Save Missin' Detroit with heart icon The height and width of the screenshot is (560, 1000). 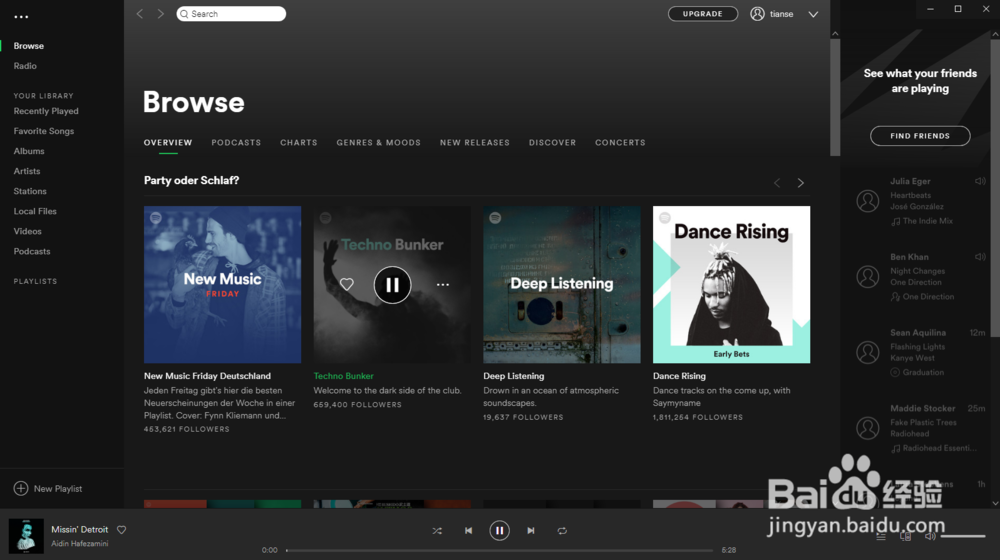(121, 529)
